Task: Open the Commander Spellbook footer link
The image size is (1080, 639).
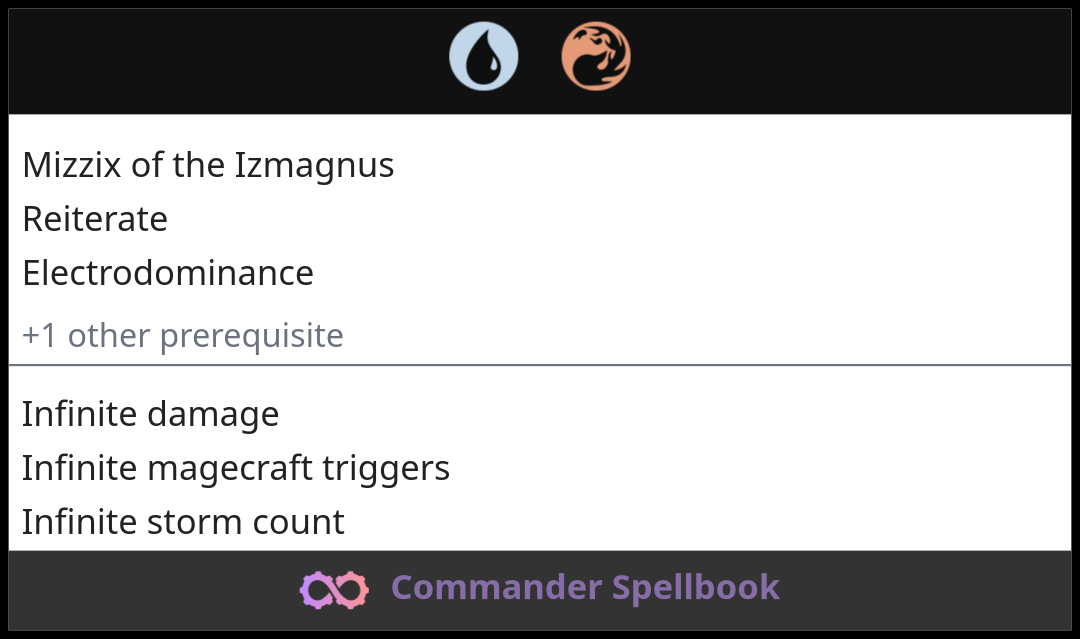Action: point(584,588)
